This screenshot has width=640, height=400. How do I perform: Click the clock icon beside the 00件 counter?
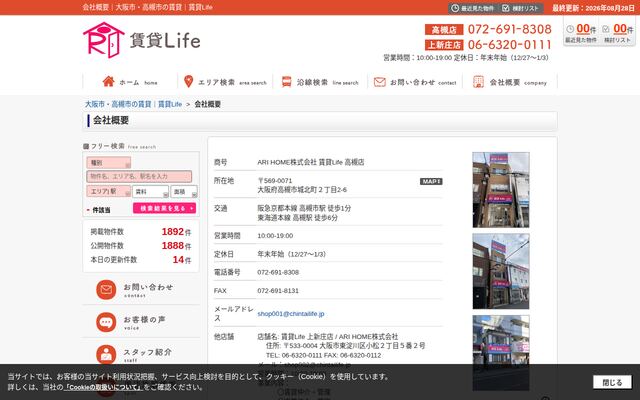(x=570, y=29)
